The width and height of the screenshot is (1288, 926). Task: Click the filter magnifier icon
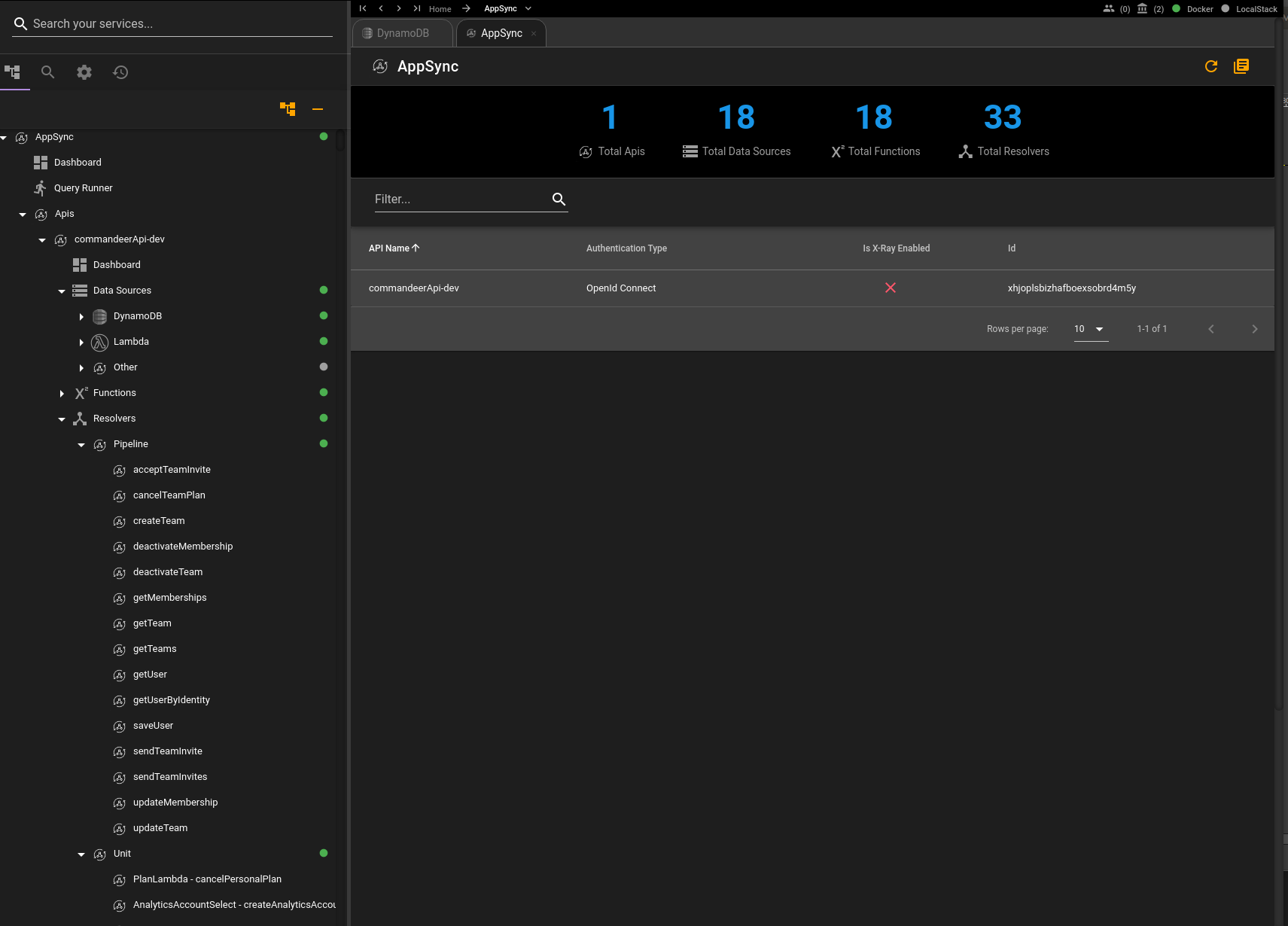559,199
